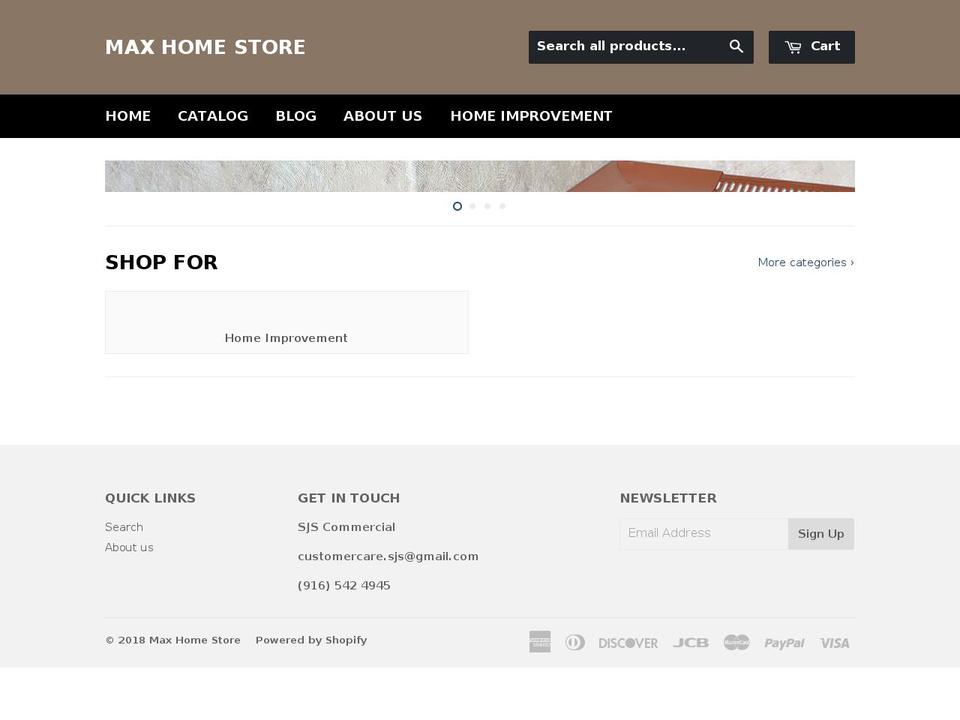Click the American Express payment icon
This screenshot has height=720, width=960.
(x=540, y=642)
